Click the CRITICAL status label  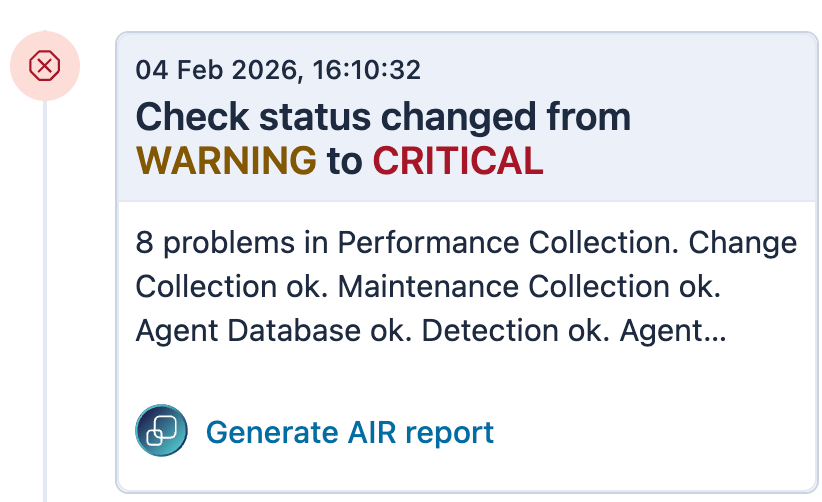point(458,160)
